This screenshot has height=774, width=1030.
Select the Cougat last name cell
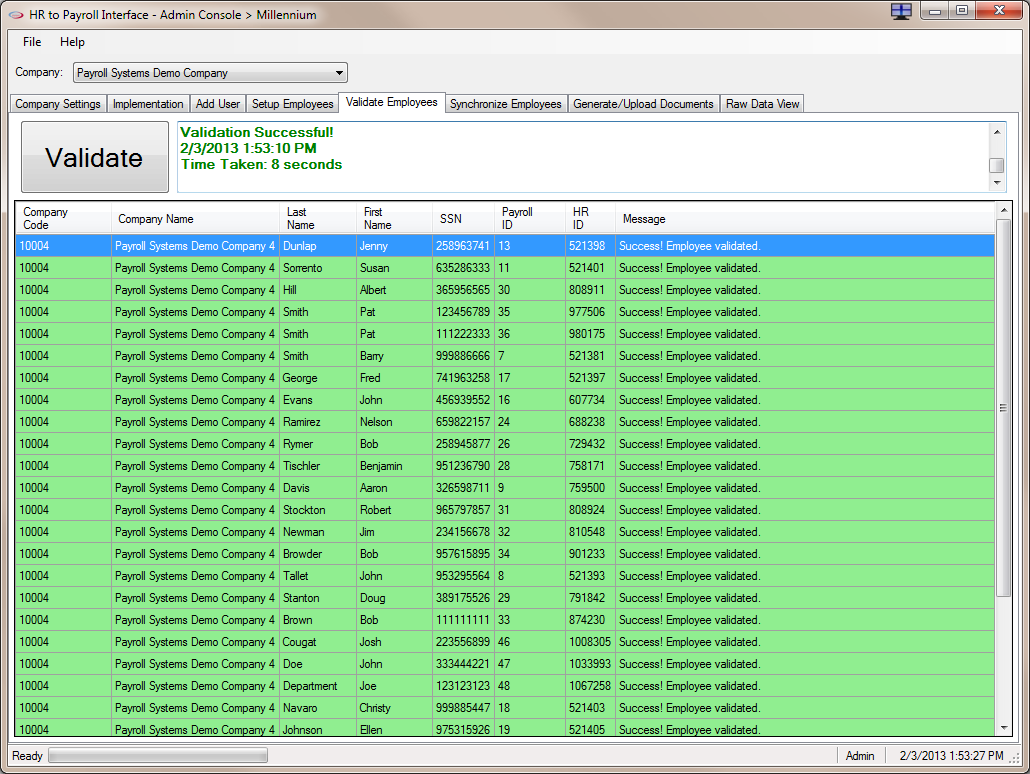[x=318, y=642]
